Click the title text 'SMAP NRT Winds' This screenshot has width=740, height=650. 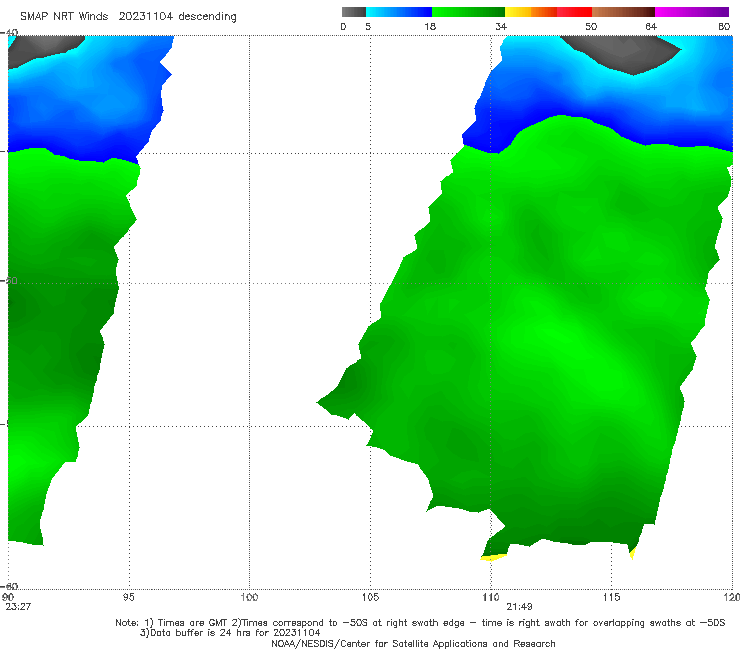(64, 17)
